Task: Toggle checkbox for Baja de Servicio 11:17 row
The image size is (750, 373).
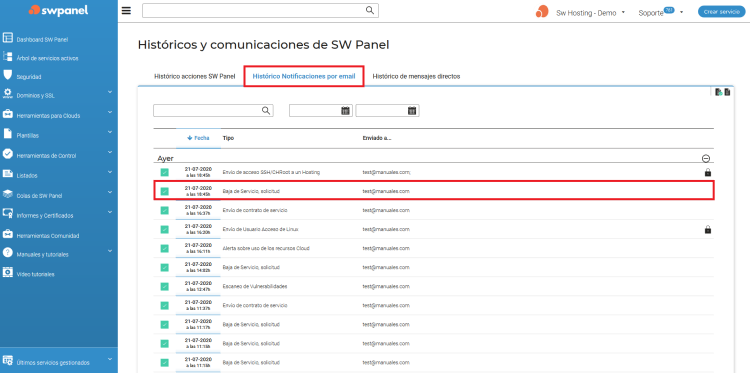Action: [165, 325]
